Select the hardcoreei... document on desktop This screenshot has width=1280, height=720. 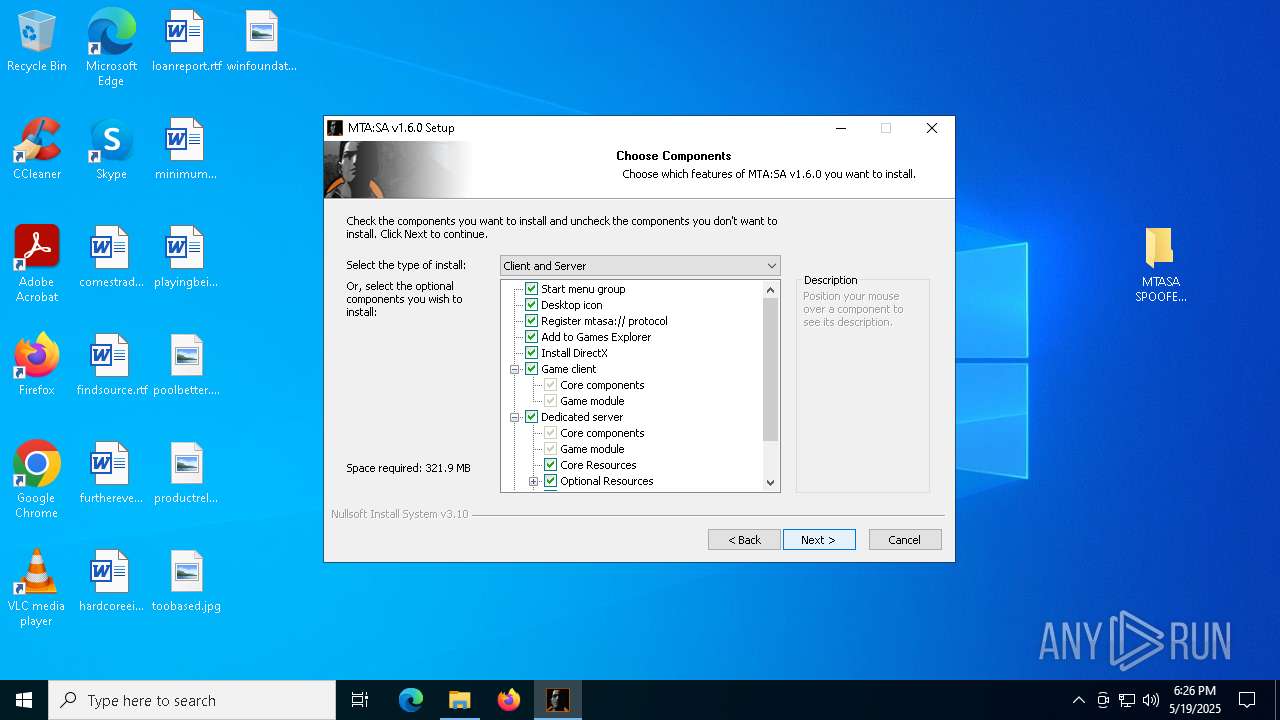click(x=111, y=582)
